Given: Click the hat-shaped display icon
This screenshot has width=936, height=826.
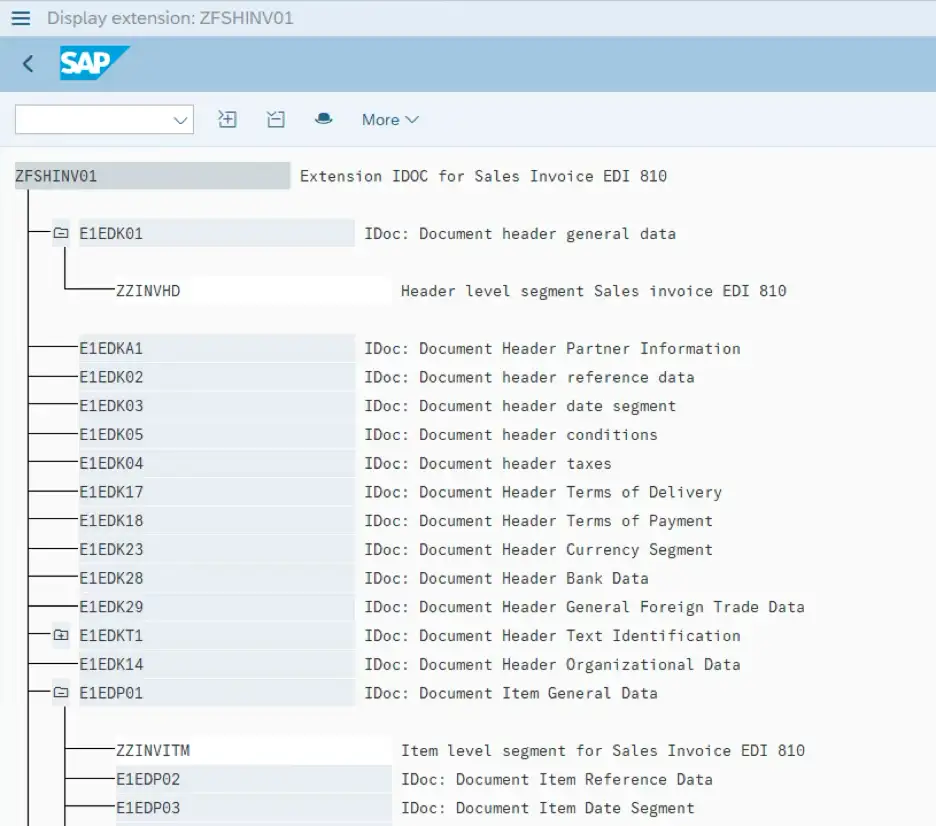Looking at the screenshot, I should pyautogui.click(x=323, y=119).
